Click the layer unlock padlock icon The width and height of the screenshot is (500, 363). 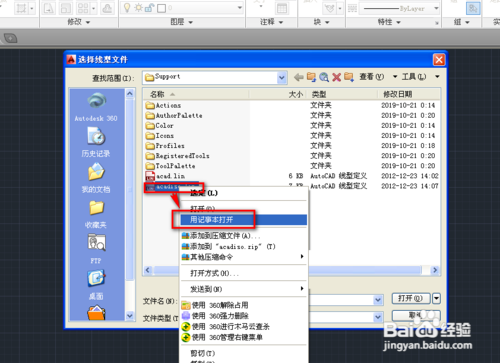click(x=149, y=8)
